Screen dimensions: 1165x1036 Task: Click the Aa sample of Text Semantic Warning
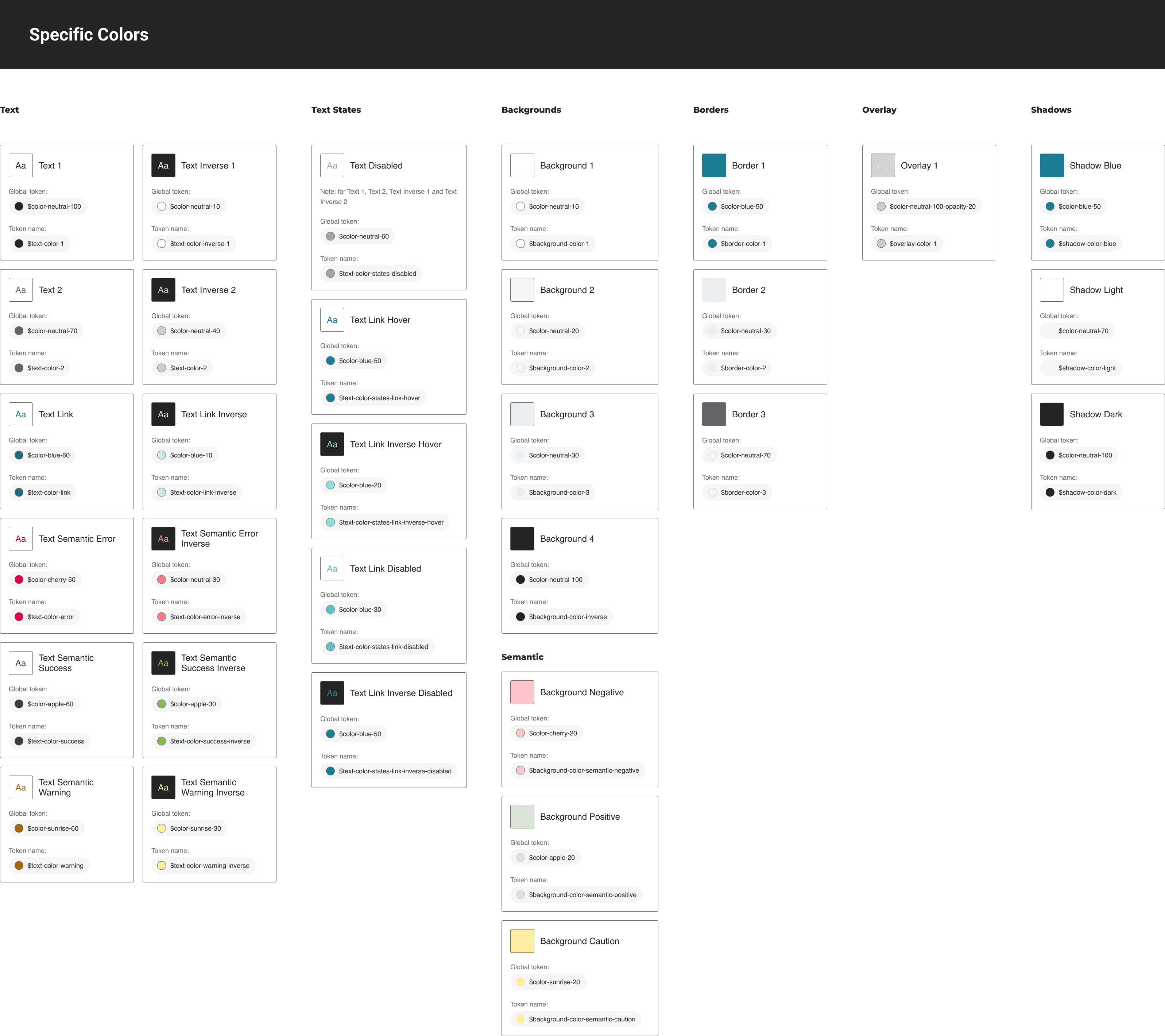click(20, 788)
